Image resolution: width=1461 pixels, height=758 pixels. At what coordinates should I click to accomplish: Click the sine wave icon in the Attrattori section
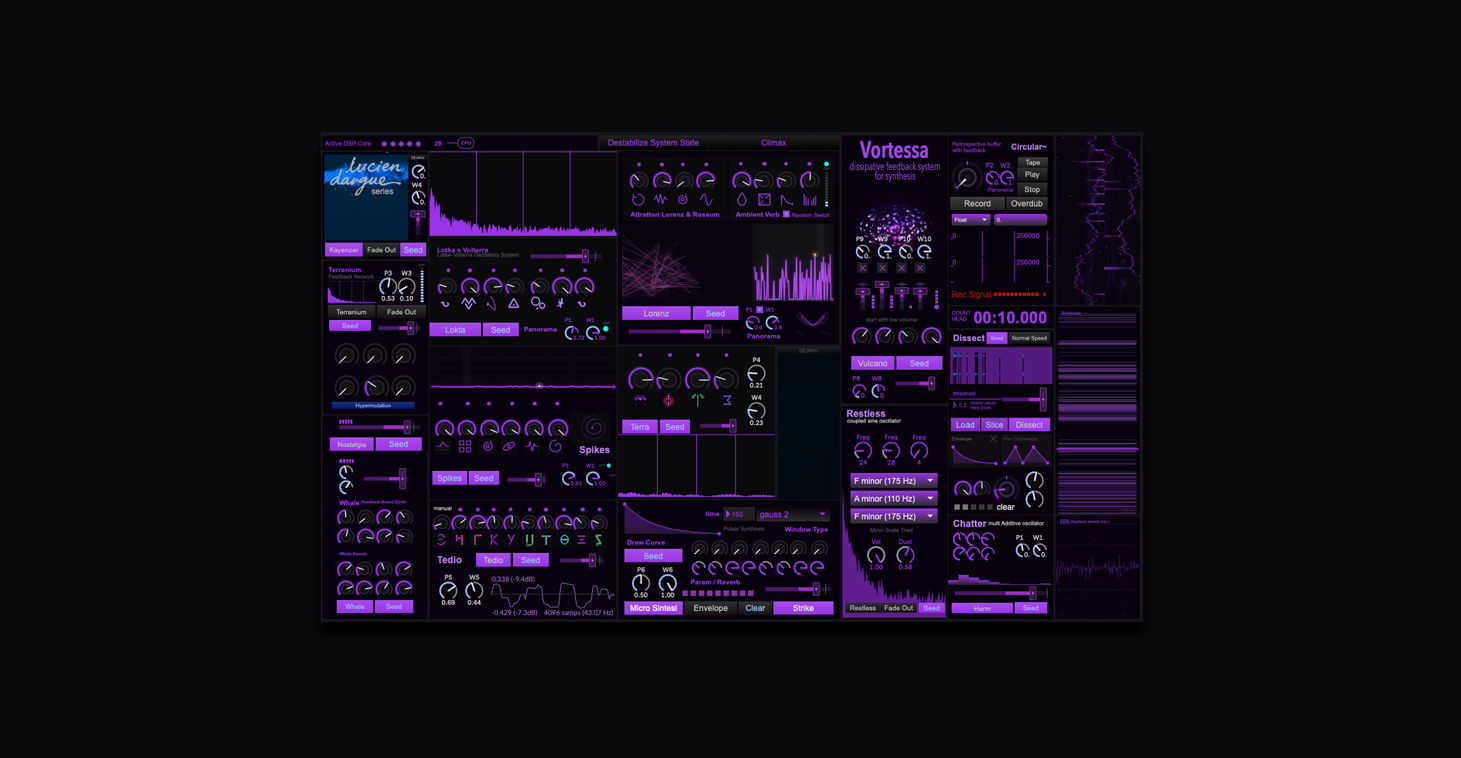point(706,200)
